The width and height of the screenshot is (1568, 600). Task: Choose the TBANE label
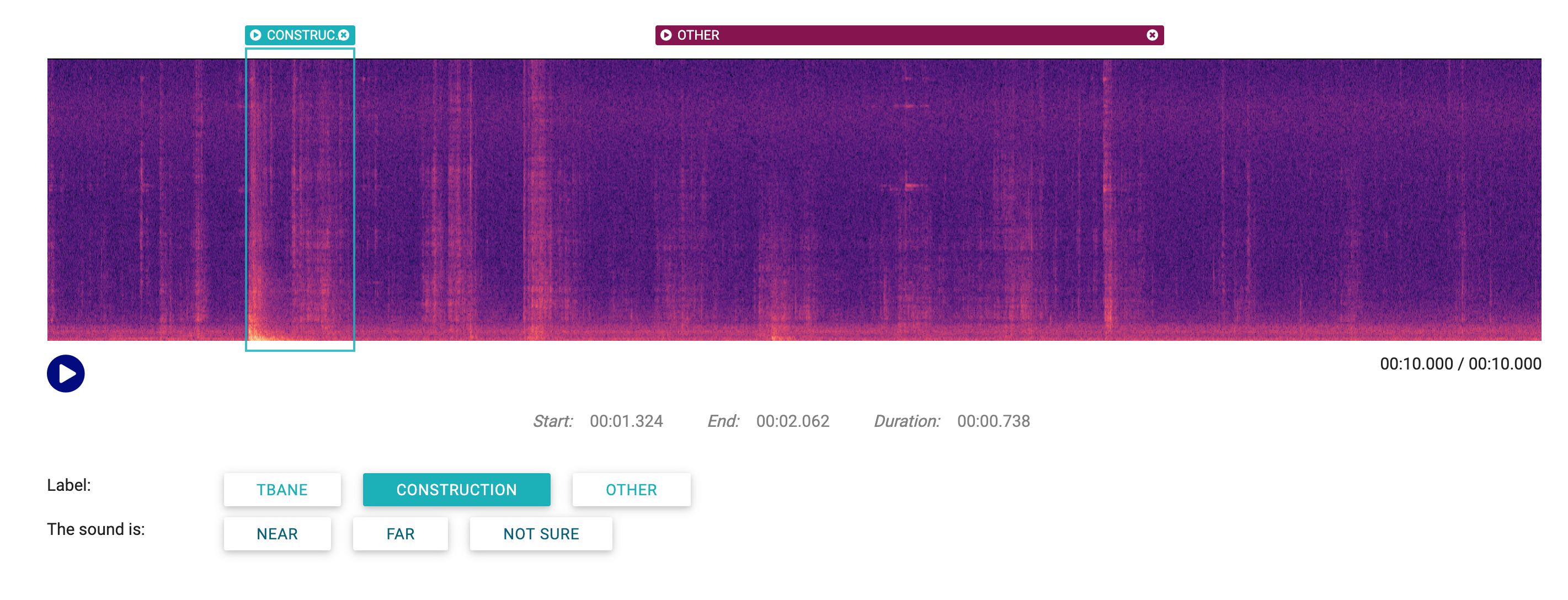282,489
